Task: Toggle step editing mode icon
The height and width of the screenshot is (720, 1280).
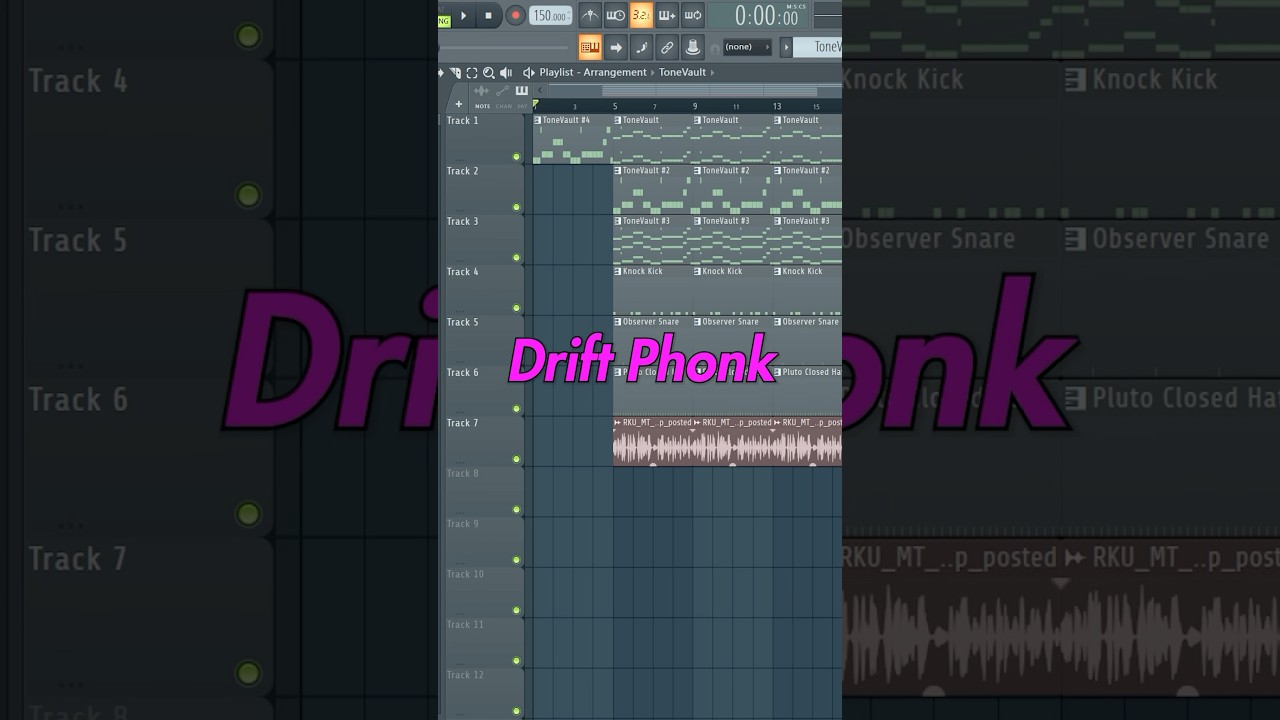Action: pos(641,47)
